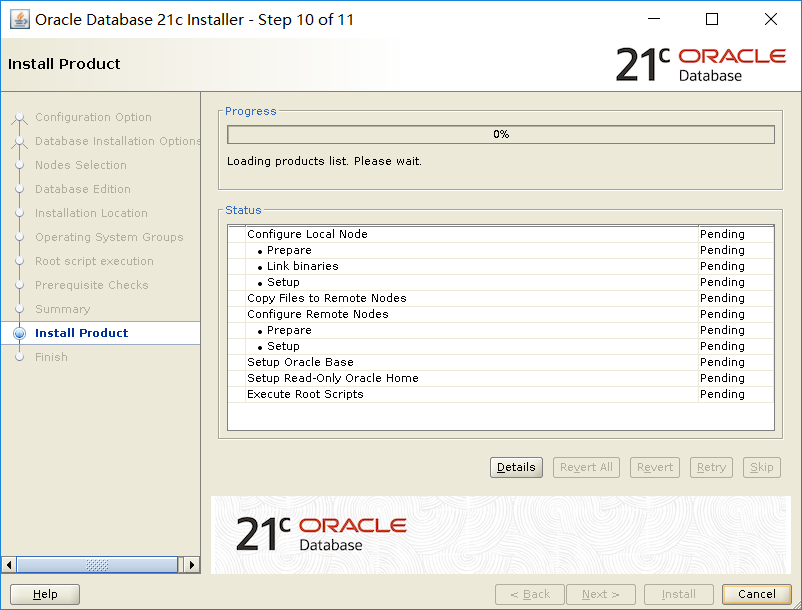Click the Install button
This screenshot has height=610, width=802.
click(679, 594)
